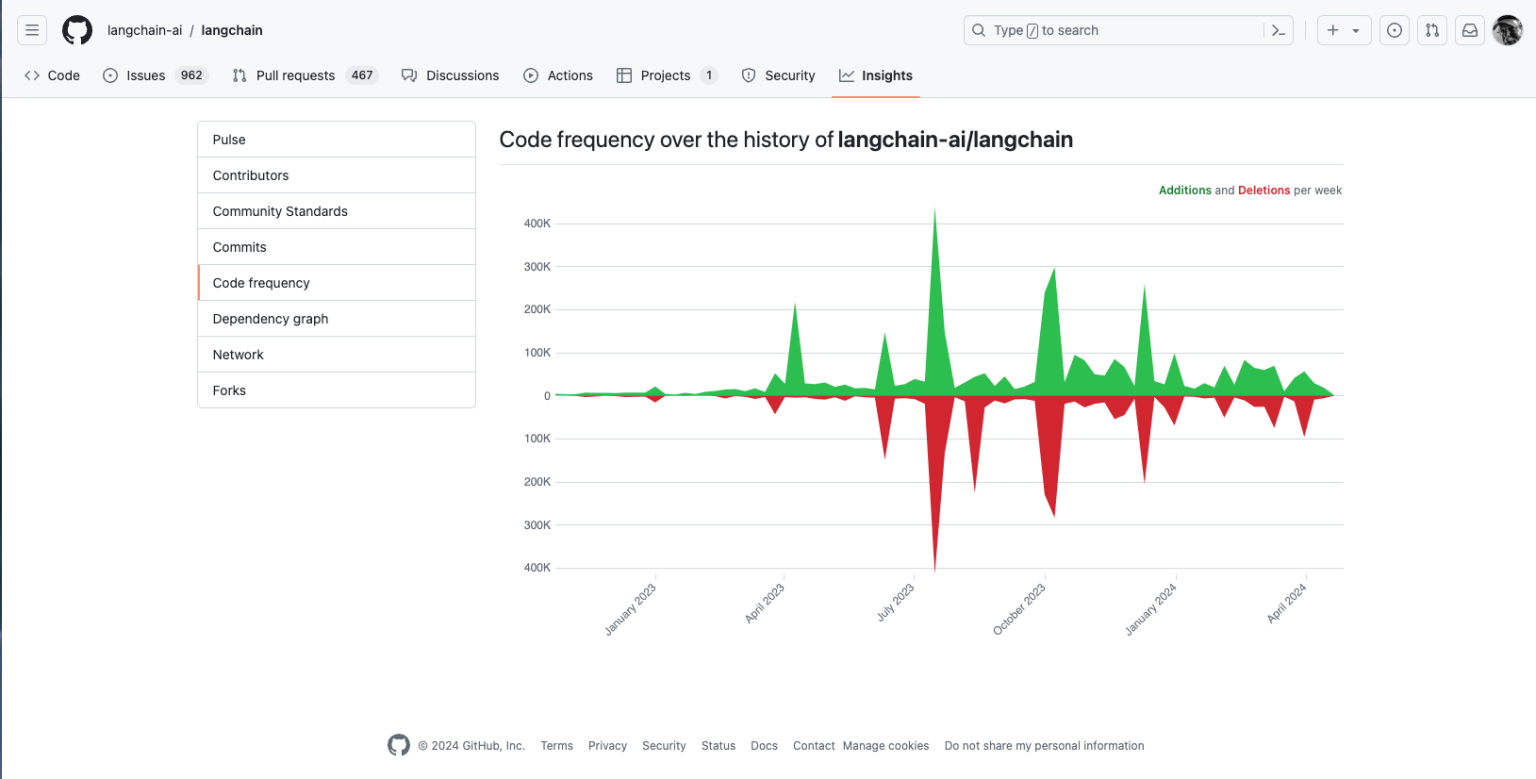Click the pull requests icon near the avatar
This screenshot has width=1536, height=779.
click(1432, 30)
